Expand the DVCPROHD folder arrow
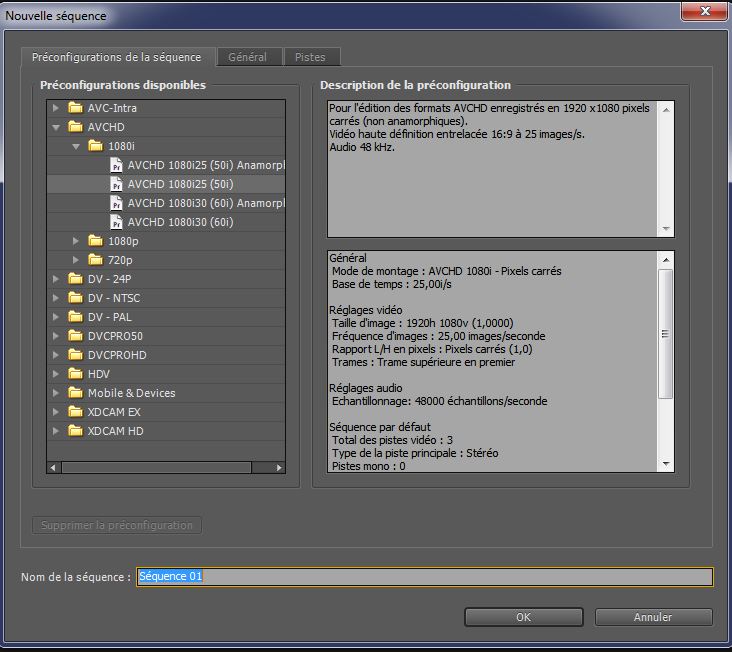The width and height of the screenshot is (732, 652). pyautogui.click(x=56, y=355)
